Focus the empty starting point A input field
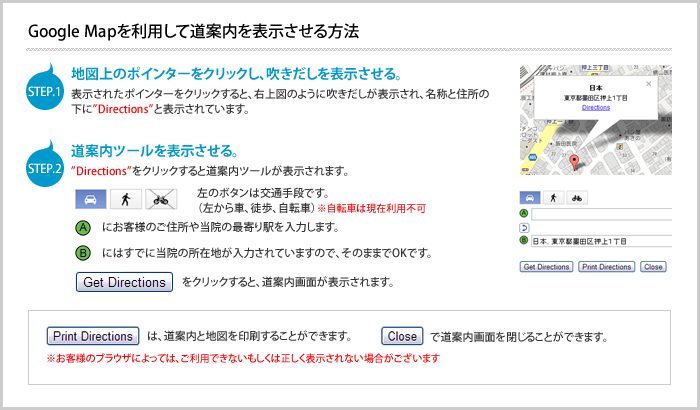This screenshot has height=410, width=700. coord(601,214)
